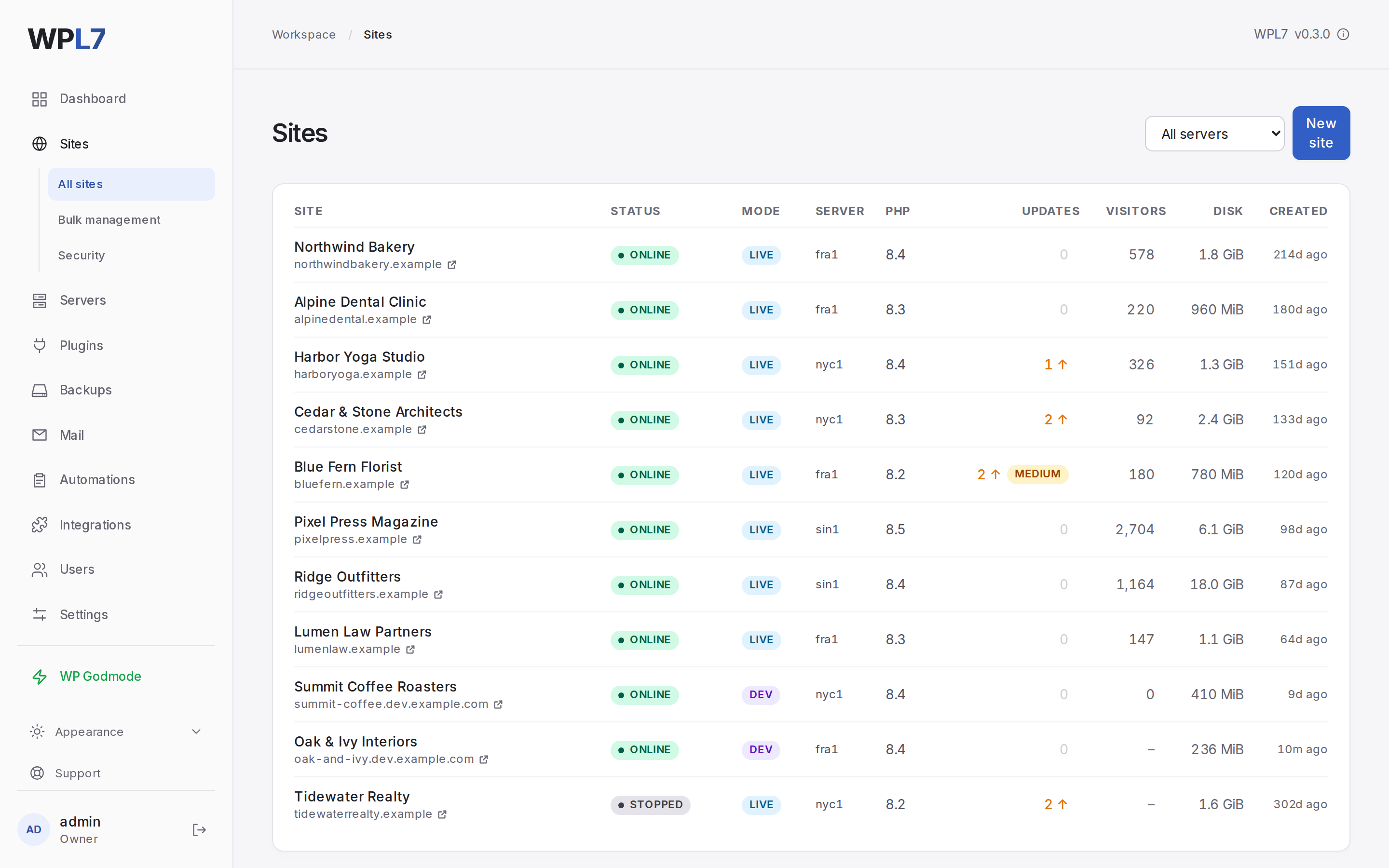Viewport: 1389px width, 868px height.
Task: Open the Cedar & Stone Architects site
Action: pos(378,412)
